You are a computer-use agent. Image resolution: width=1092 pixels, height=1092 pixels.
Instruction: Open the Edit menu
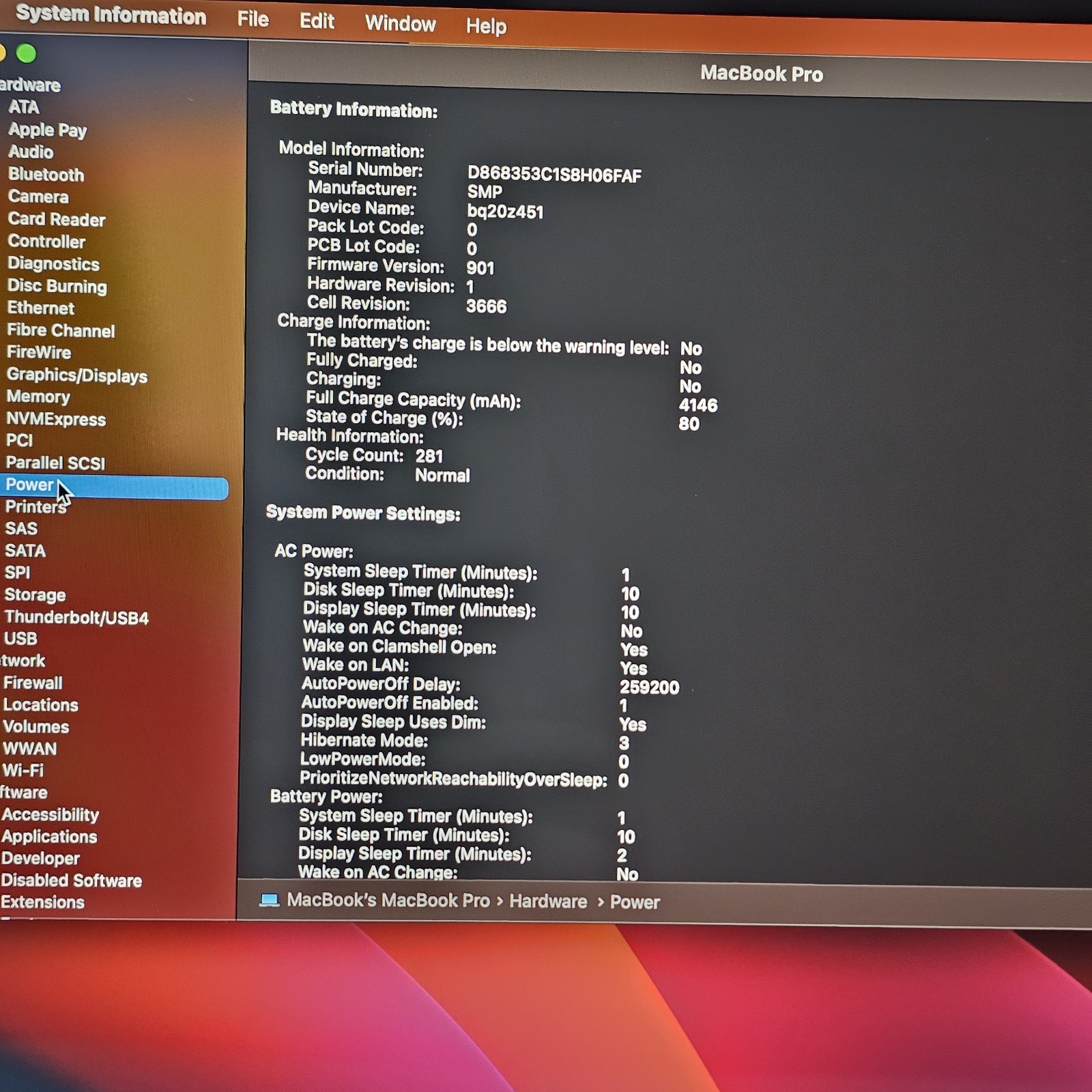pos(317,21)
